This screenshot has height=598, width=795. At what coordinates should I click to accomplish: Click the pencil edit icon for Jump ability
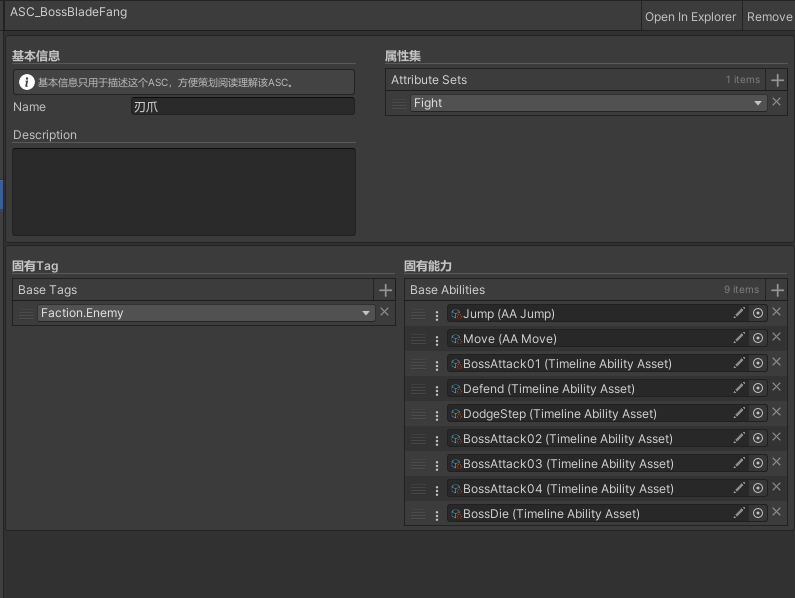(739, 313)
